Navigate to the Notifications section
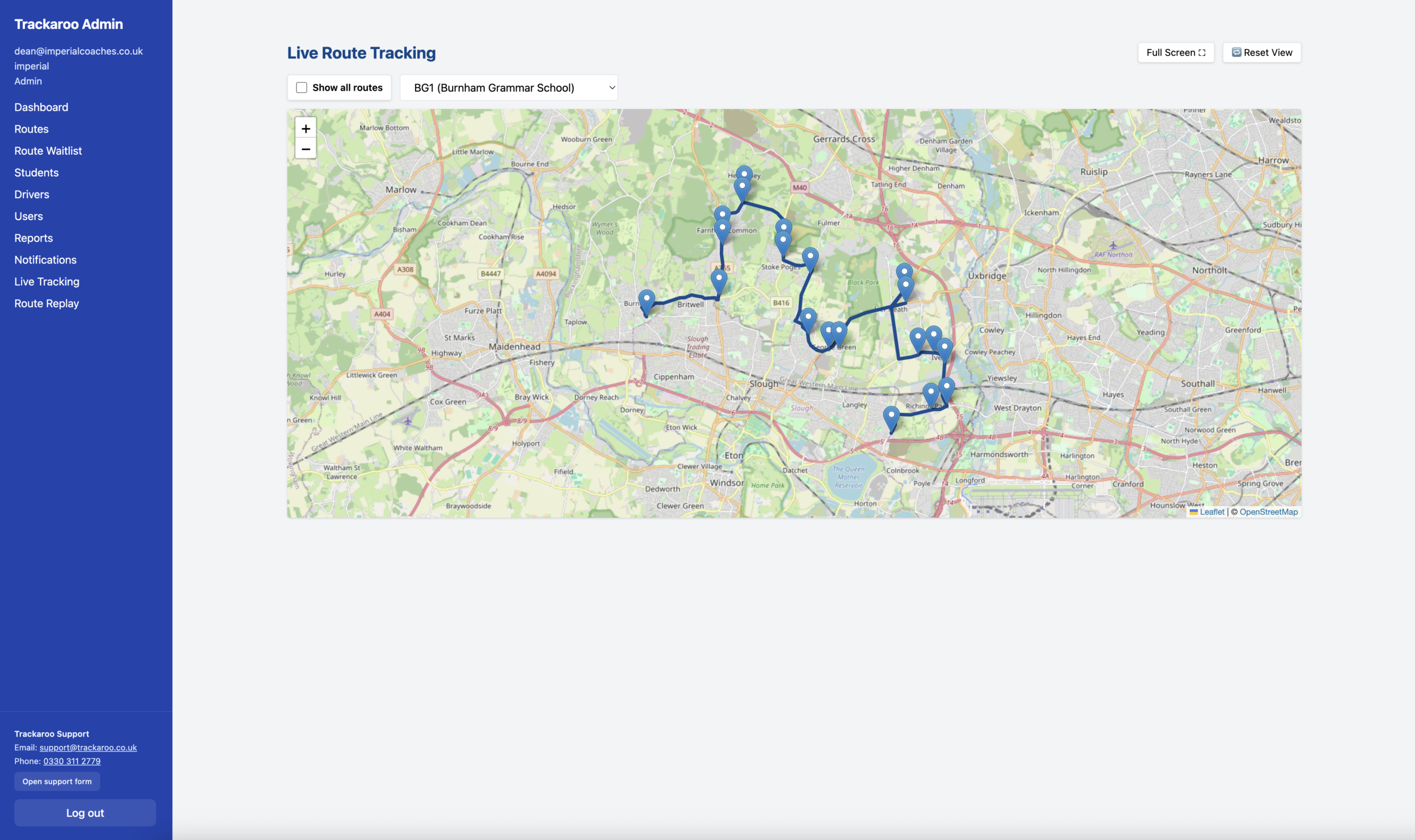1415x840 pixels. pos(45,260)
